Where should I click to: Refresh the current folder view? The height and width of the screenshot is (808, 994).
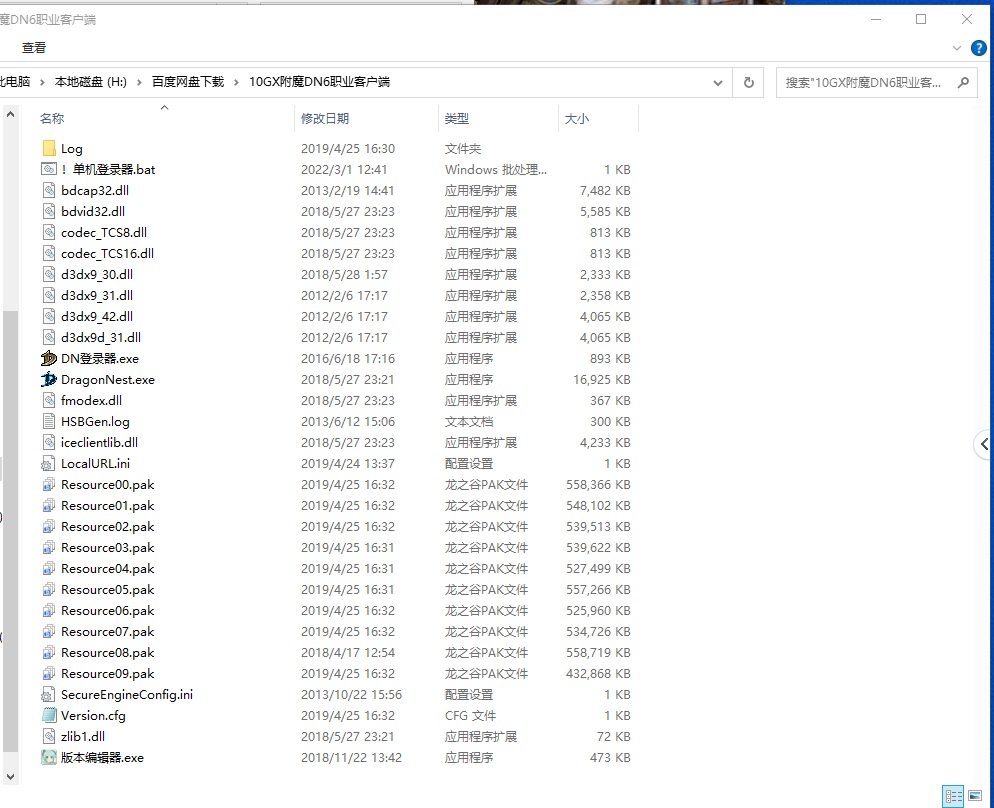tap(749, 82)
